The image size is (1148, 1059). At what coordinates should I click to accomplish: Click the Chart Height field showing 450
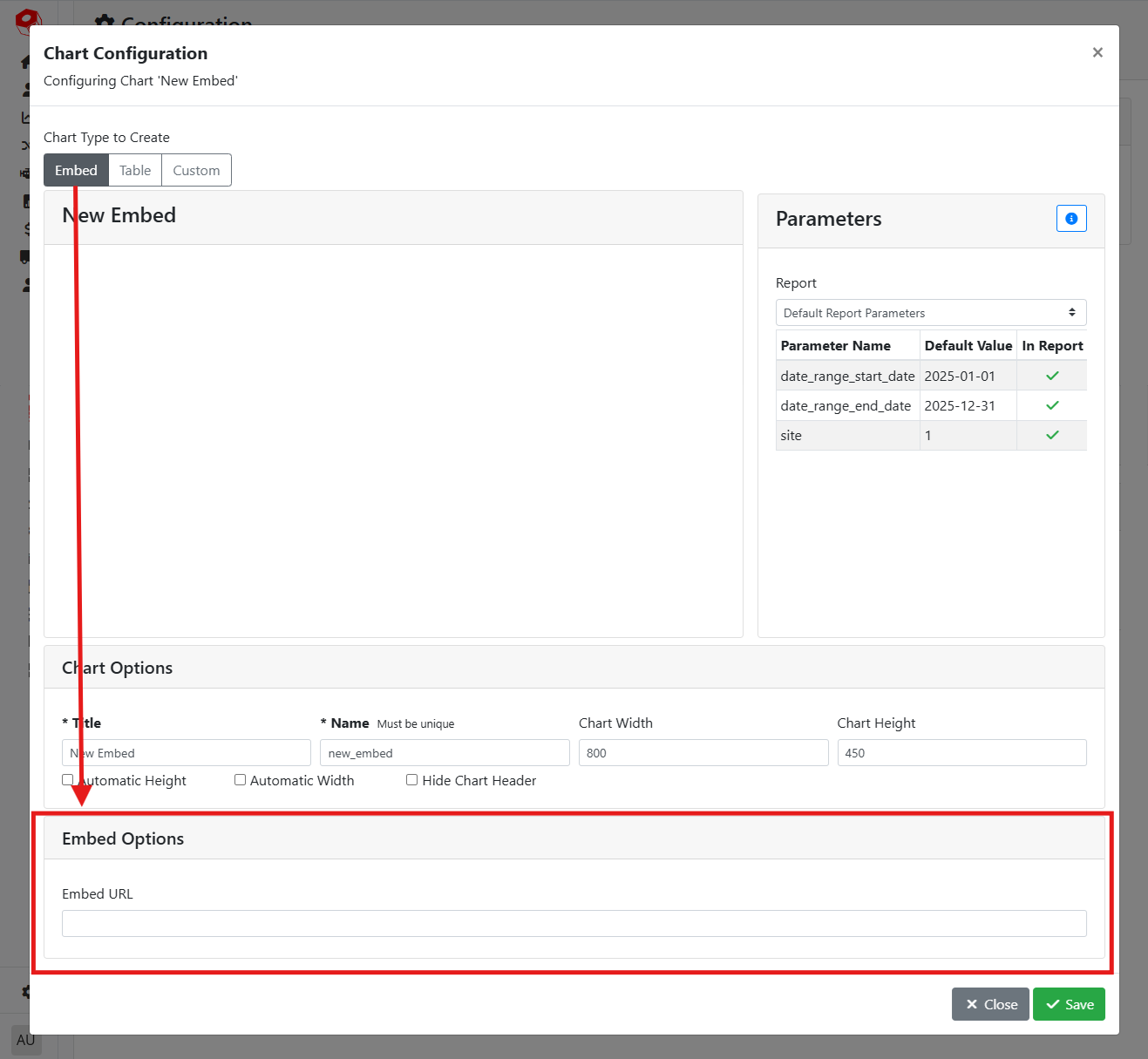961,753
